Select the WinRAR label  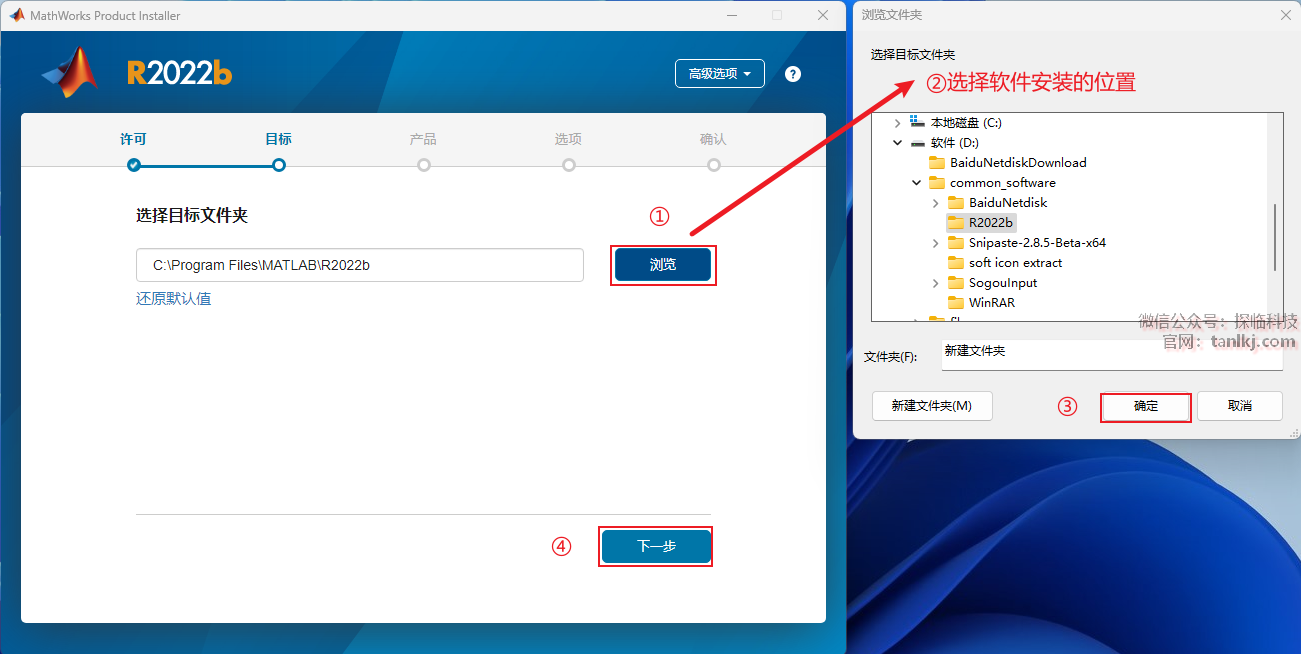[992, 303]
